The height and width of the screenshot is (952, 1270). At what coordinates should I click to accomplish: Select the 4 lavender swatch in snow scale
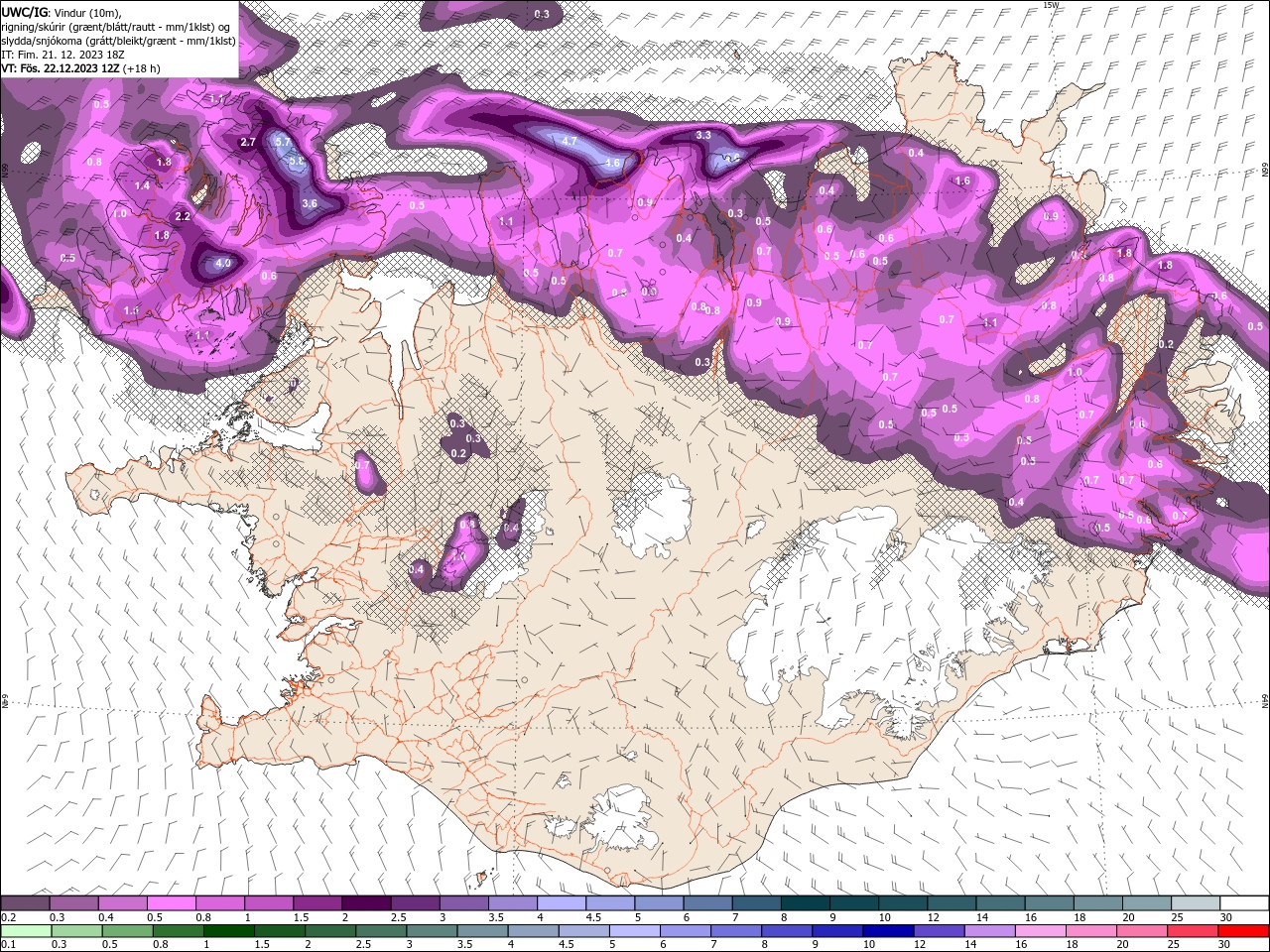[560, 903]
